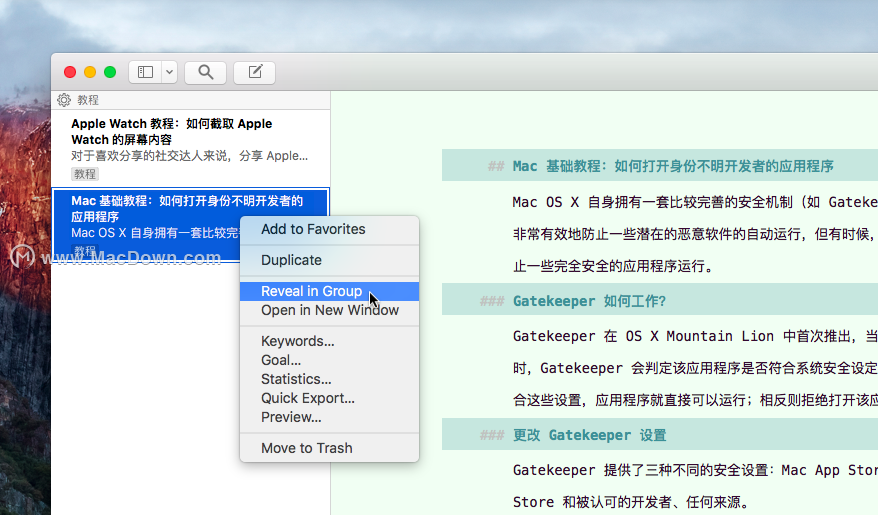Click the paragraph starting Mac OS X 自身拥有
Viewport: 878px width, 515px height.
[x=695, y=202]
